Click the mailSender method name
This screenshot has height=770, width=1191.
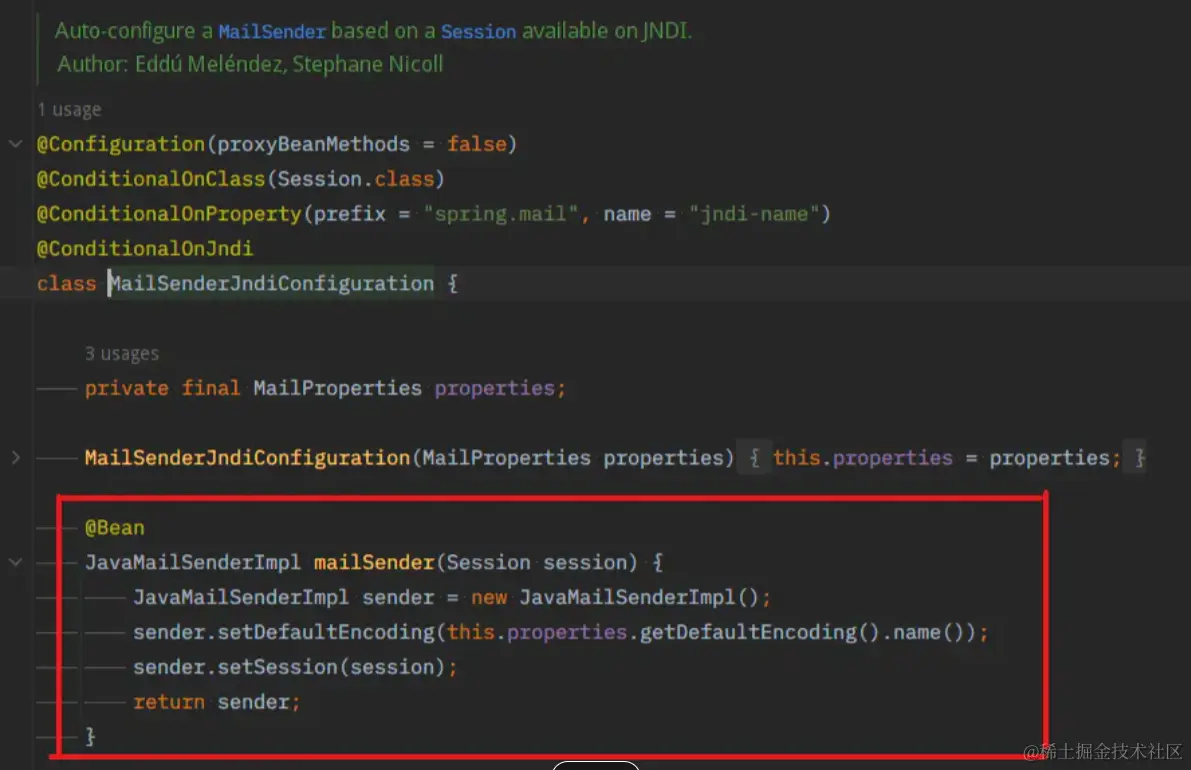[374, 563]
